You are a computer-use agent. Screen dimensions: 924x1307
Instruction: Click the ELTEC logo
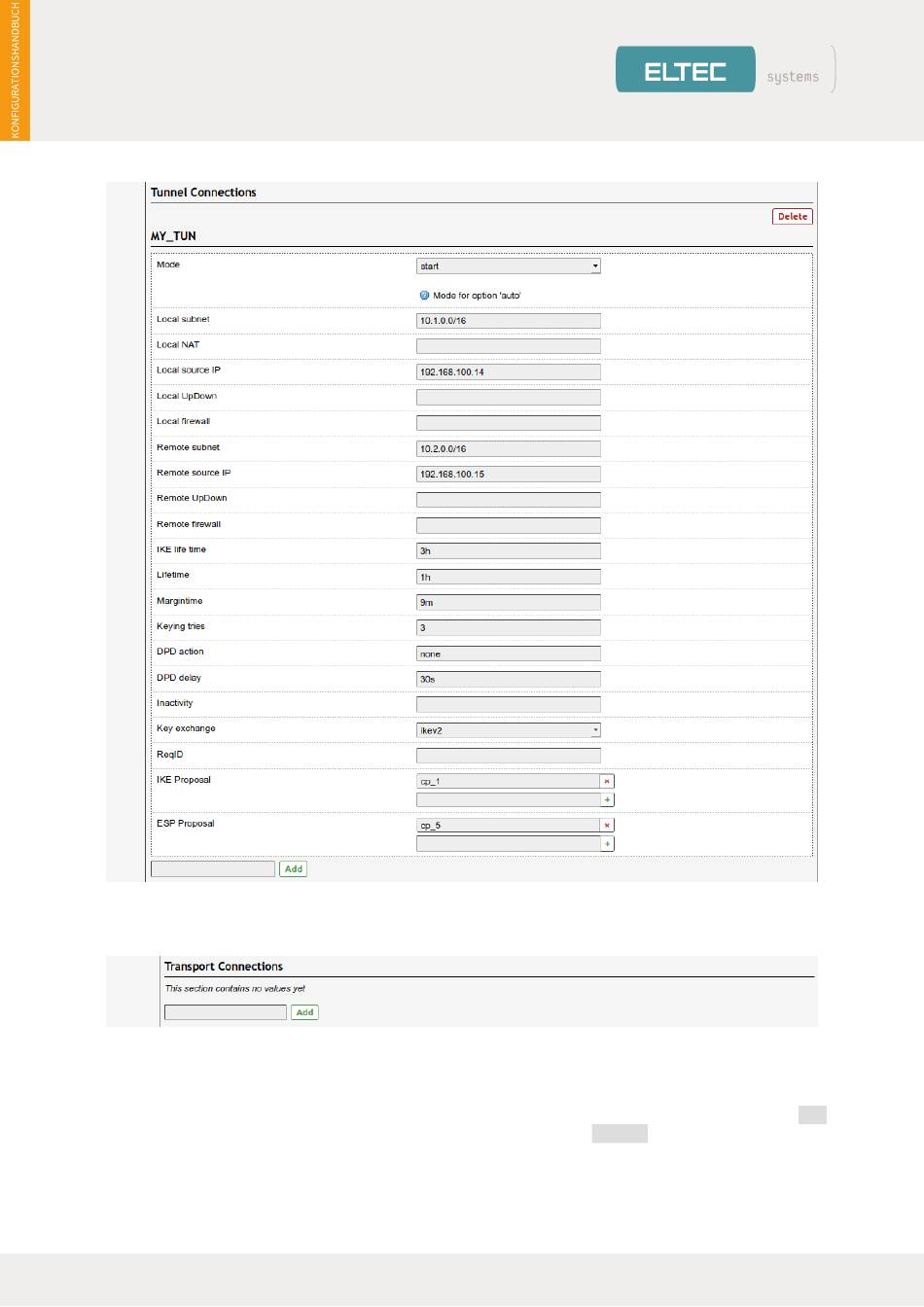point(685,70)
